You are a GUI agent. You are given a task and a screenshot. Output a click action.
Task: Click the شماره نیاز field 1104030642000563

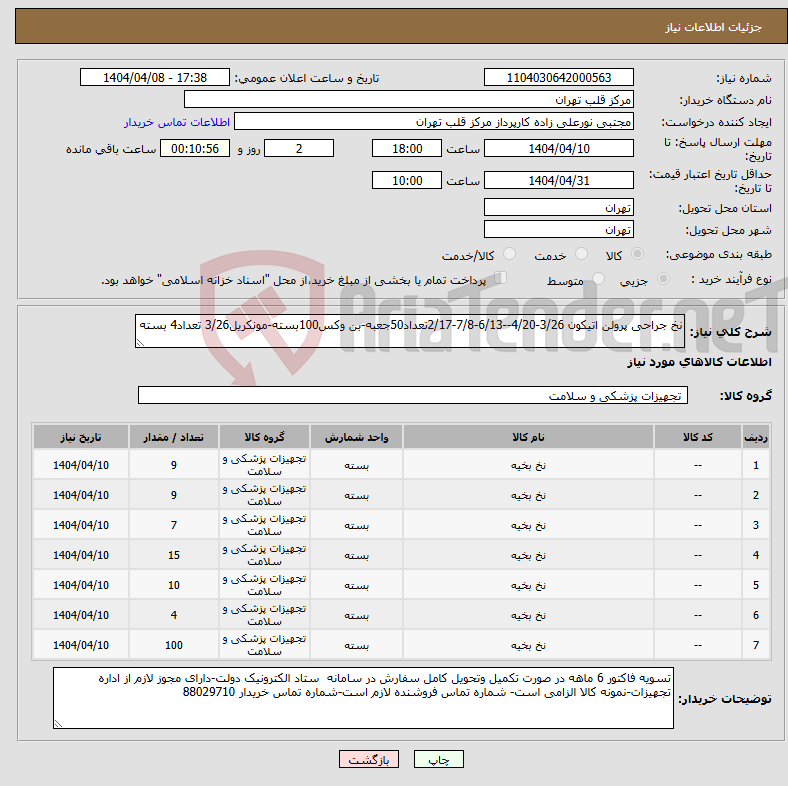click(x=558, y=77)
